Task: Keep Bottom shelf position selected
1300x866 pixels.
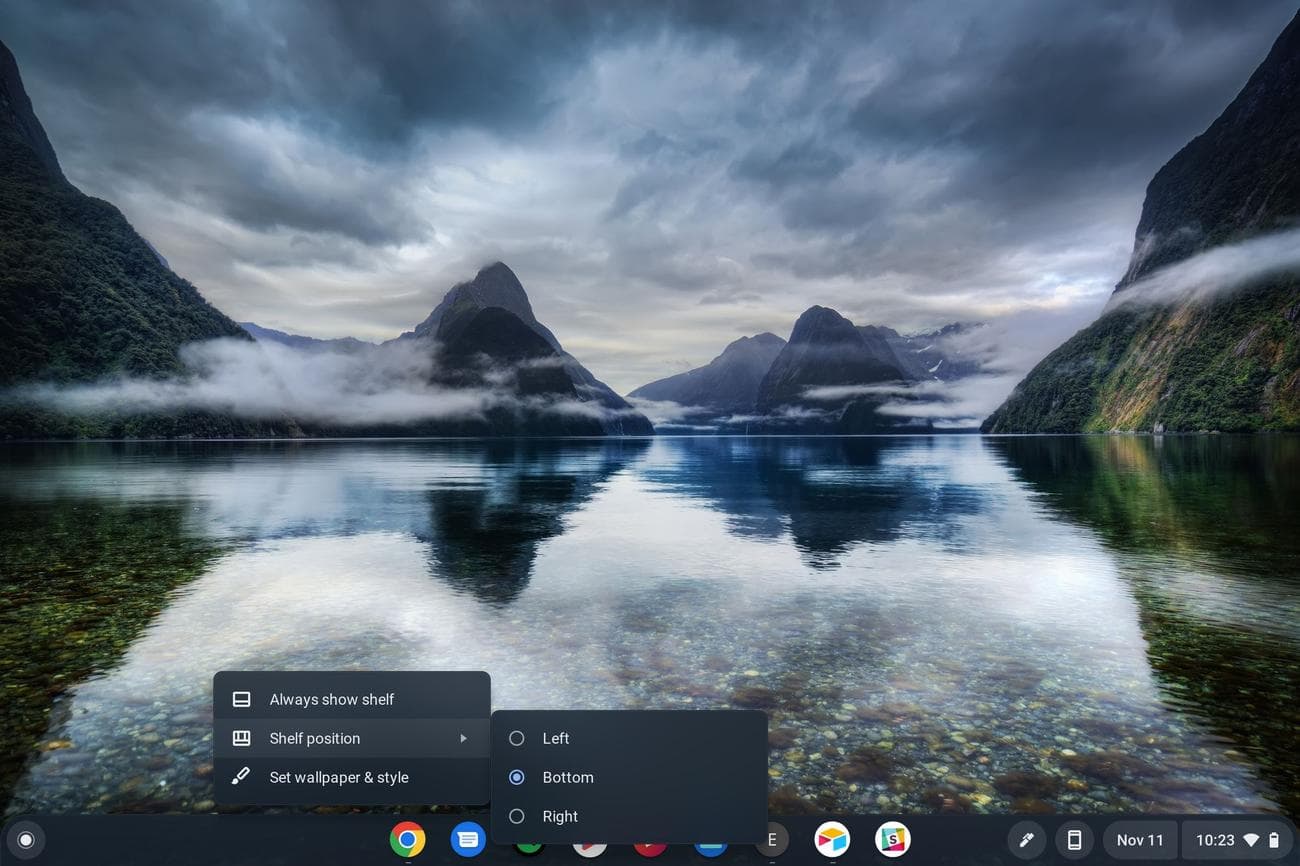Action: click(568, 777)
